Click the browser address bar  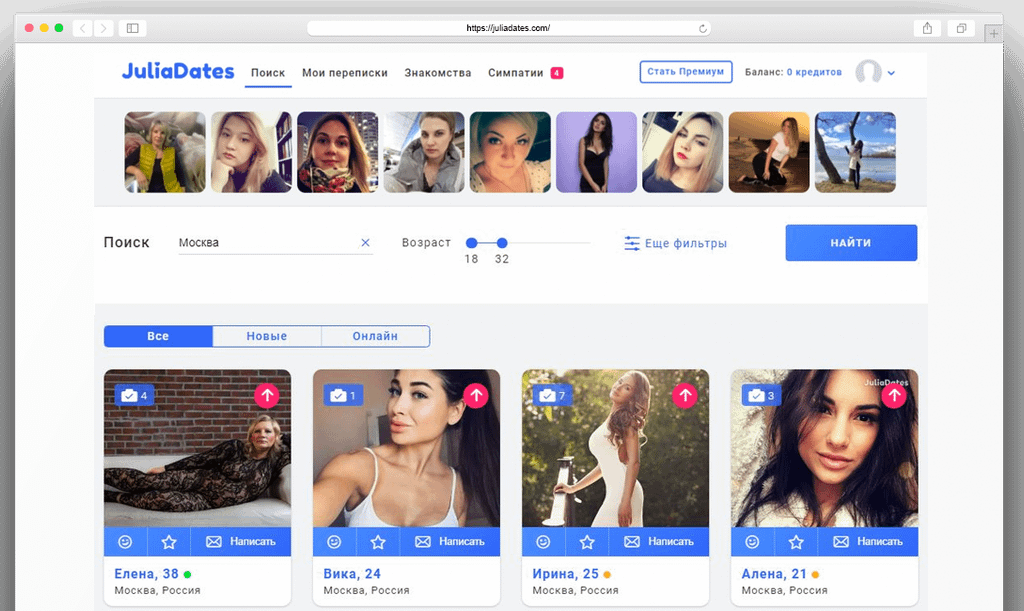(x=508, y=28)
